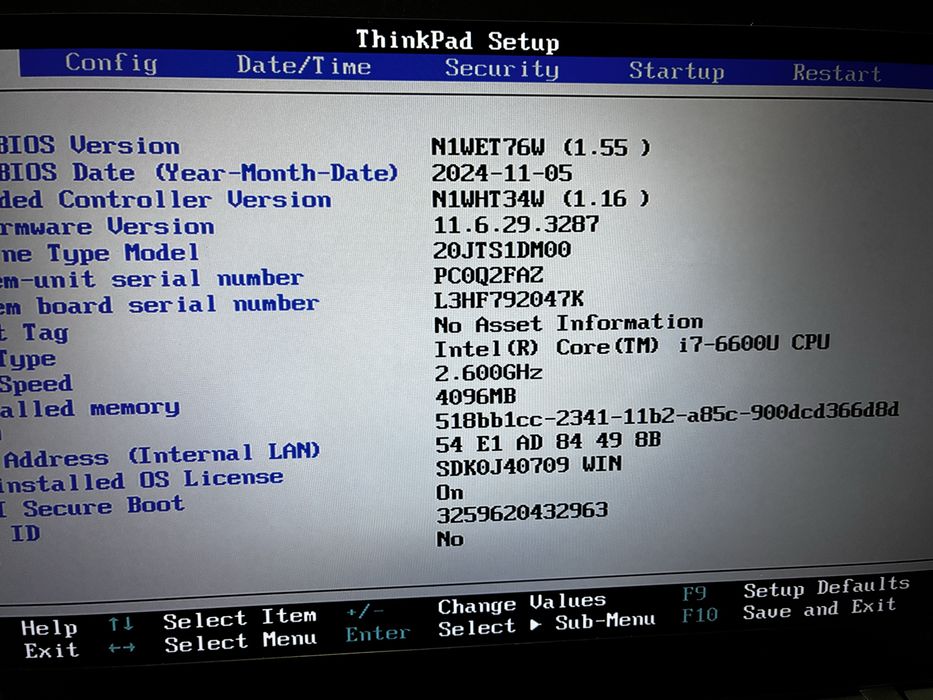This screenshot has height=700, width=933.
Task: Click OS license value SDK0J40709 WIN
Action: (528, 466)
